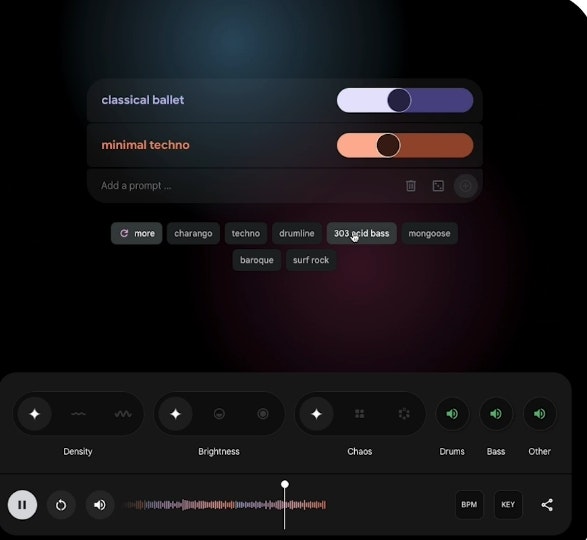Select auto Density sparkle option
The width and height of the screenshot is (587, 540).
click(x=34, y=414)
